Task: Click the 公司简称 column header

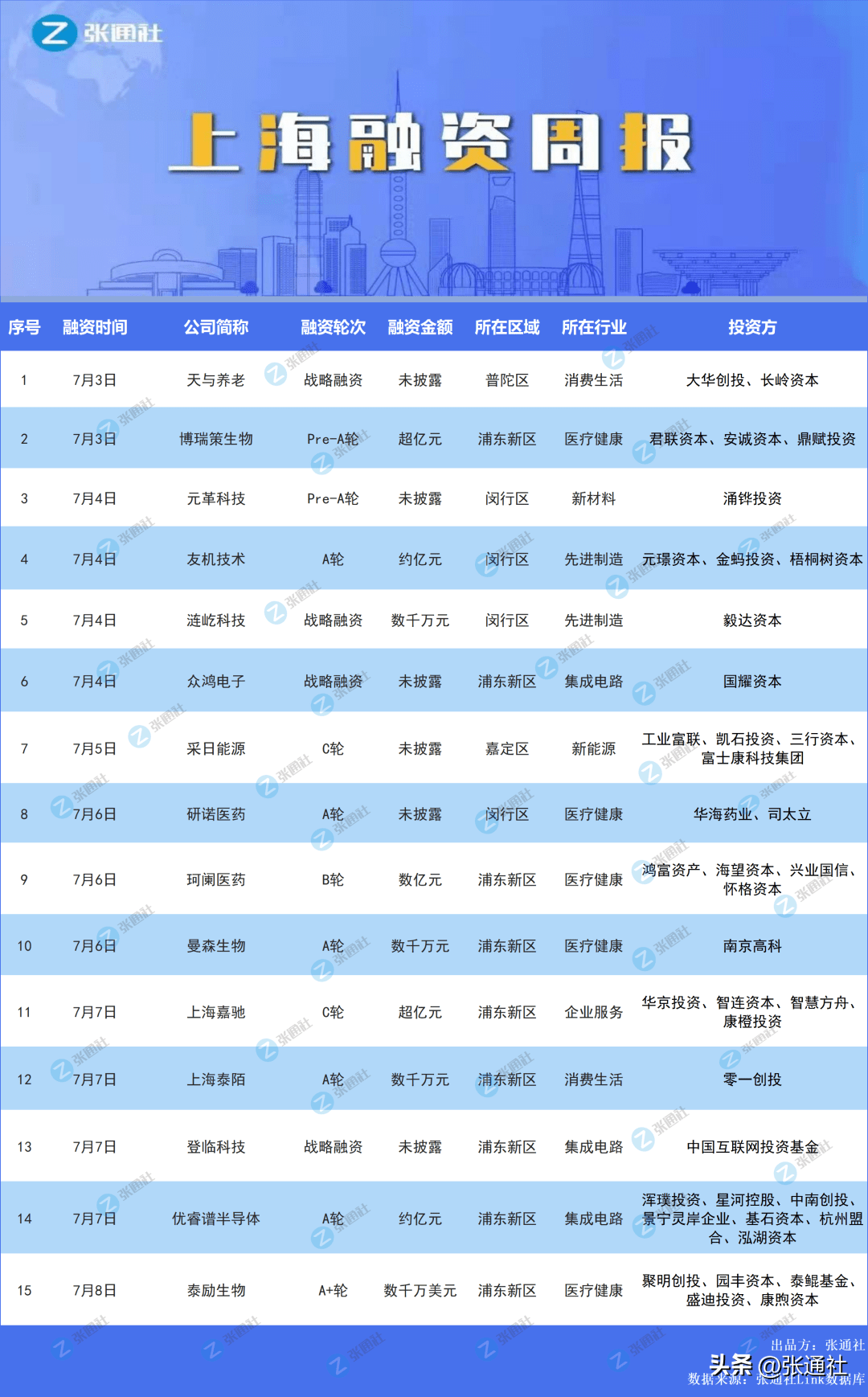Action: pyautogui.click(x=215, y=327)
